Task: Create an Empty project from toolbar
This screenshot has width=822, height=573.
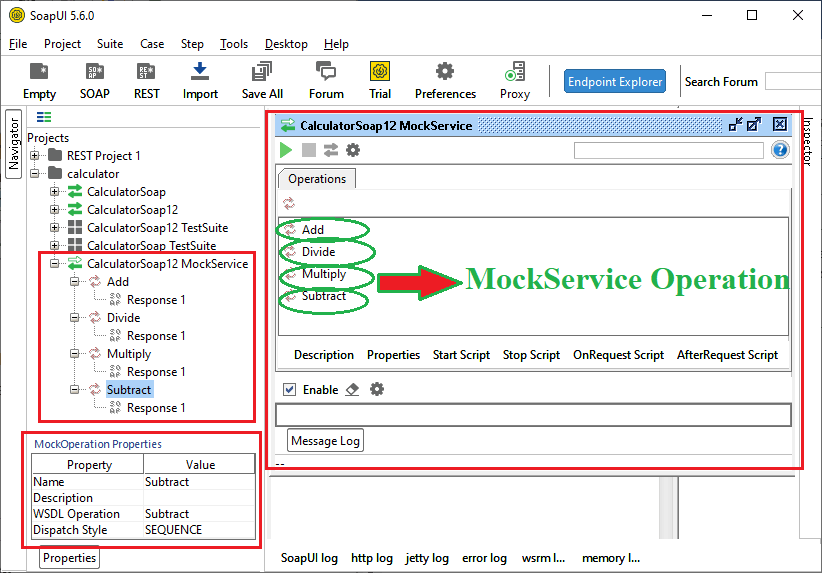Action: (x=39, y=81)
